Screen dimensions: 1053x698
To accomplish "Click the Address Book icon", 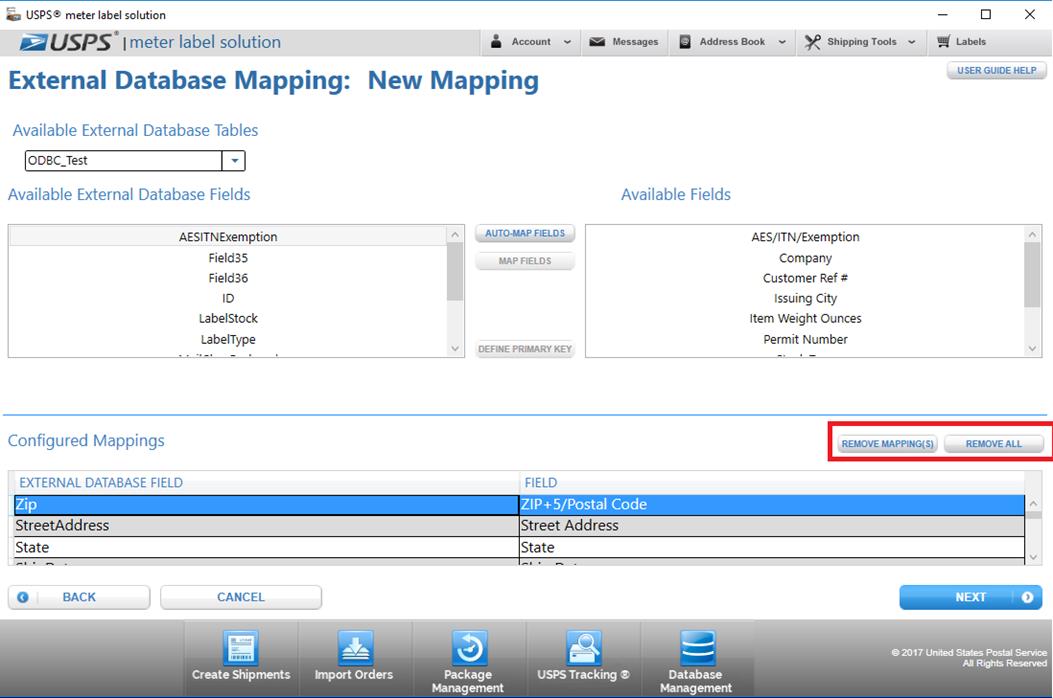I will (x=685, y=42).
